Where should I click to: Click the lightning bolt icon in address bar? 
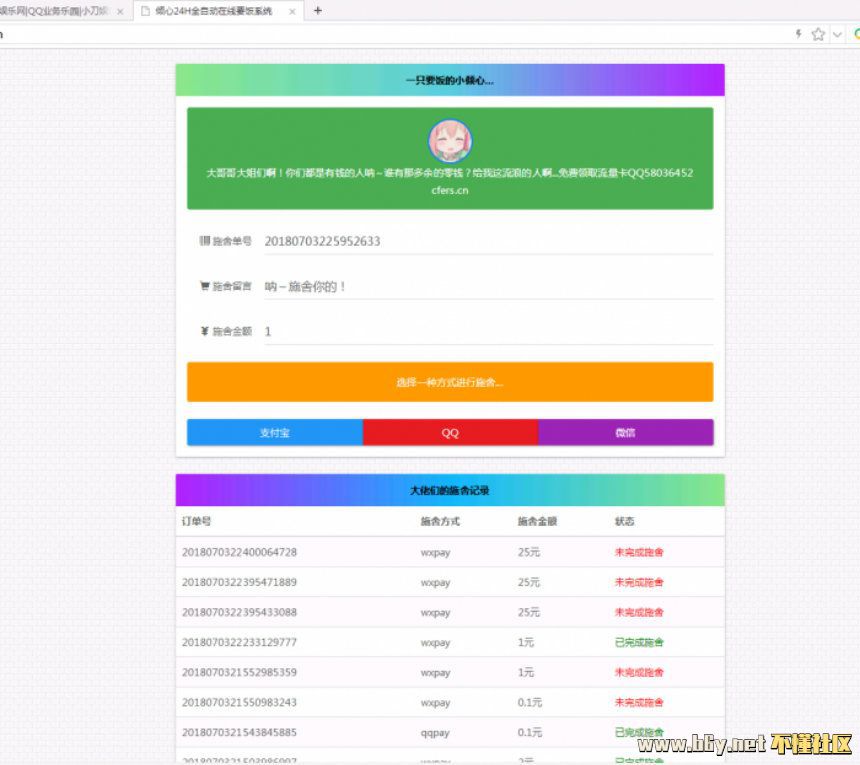click(798, 34)
